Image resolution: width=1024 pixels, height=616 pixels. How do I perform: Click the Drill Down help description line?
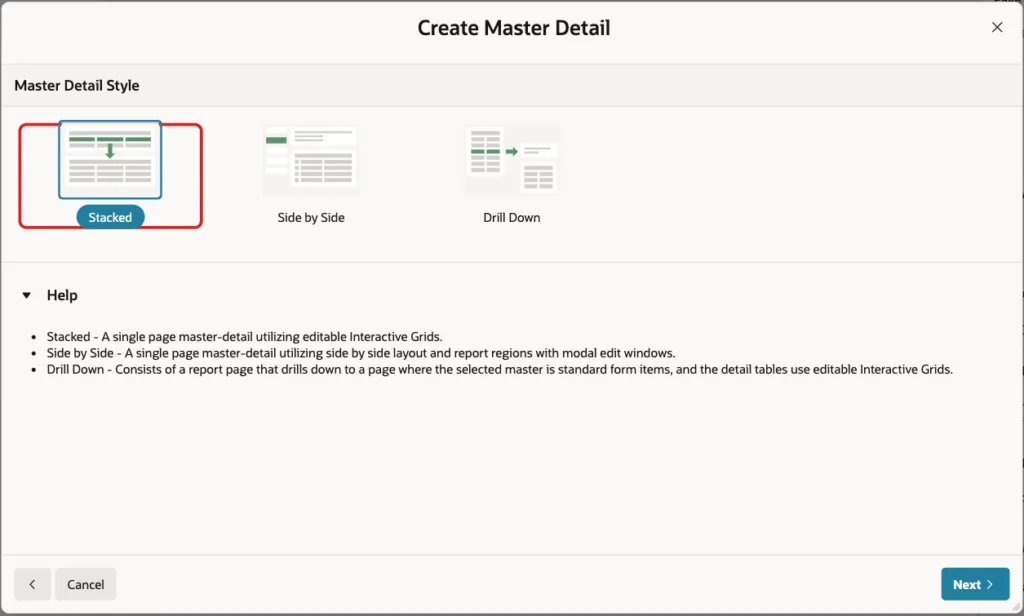(x=500, y=369)
